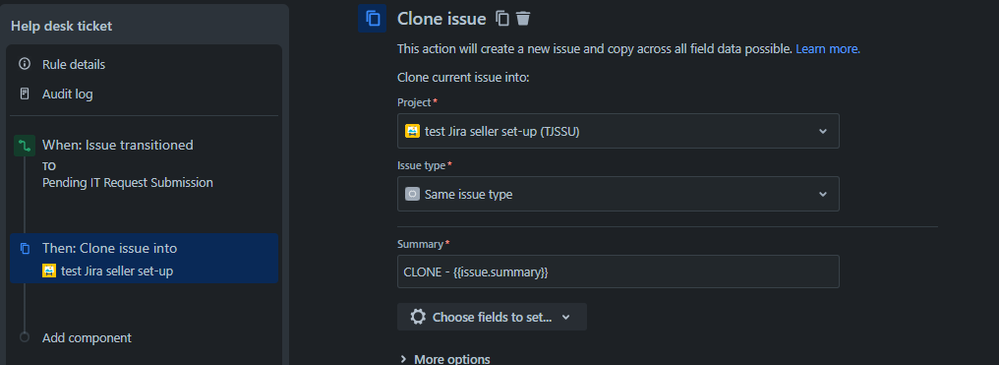Expand the More options section
This screenshot has width=999, height=365.
[445, 359]
